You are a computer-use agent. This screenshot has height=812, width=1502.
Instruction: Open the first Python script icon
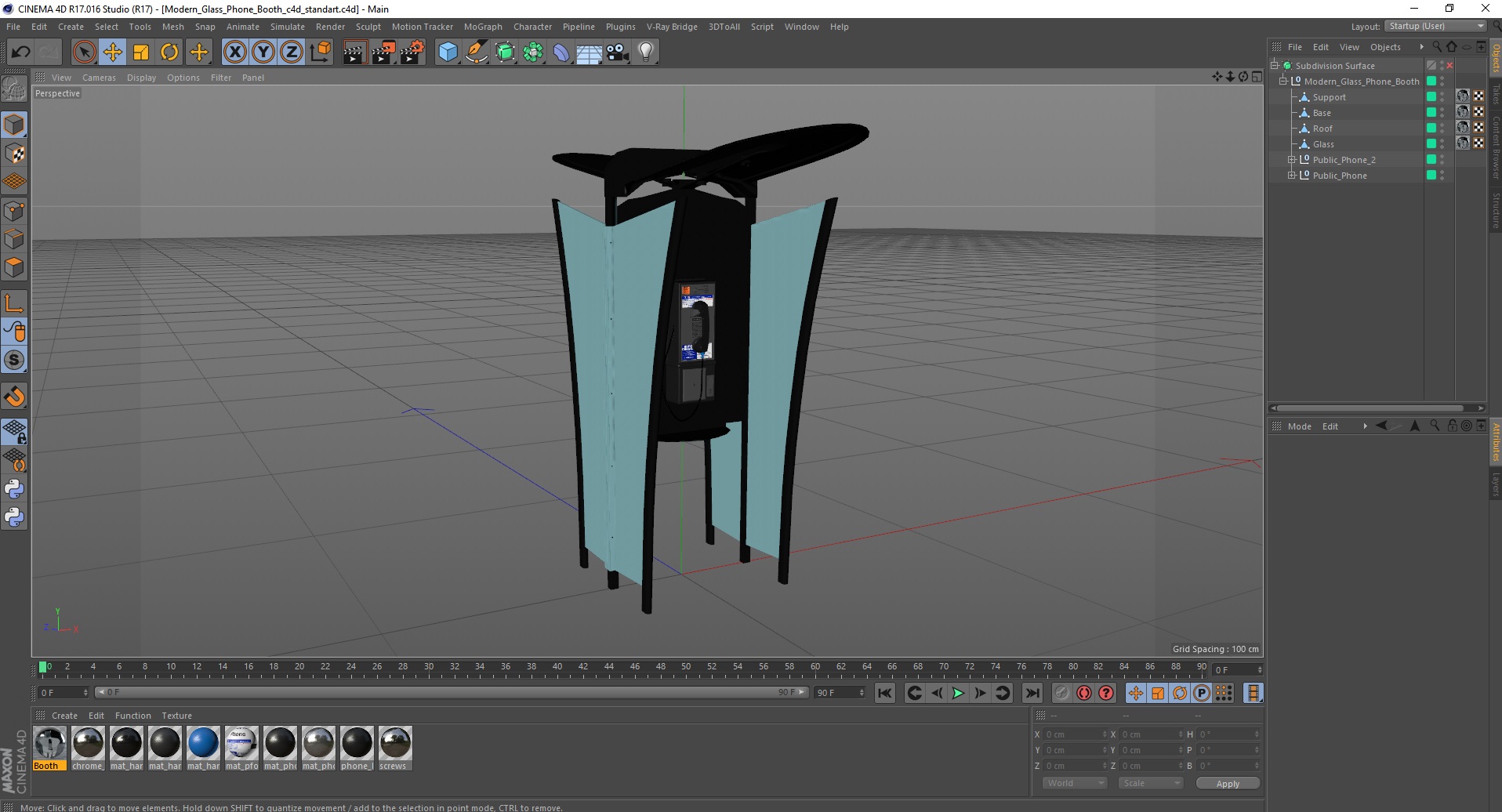click(x=14, y=489)
